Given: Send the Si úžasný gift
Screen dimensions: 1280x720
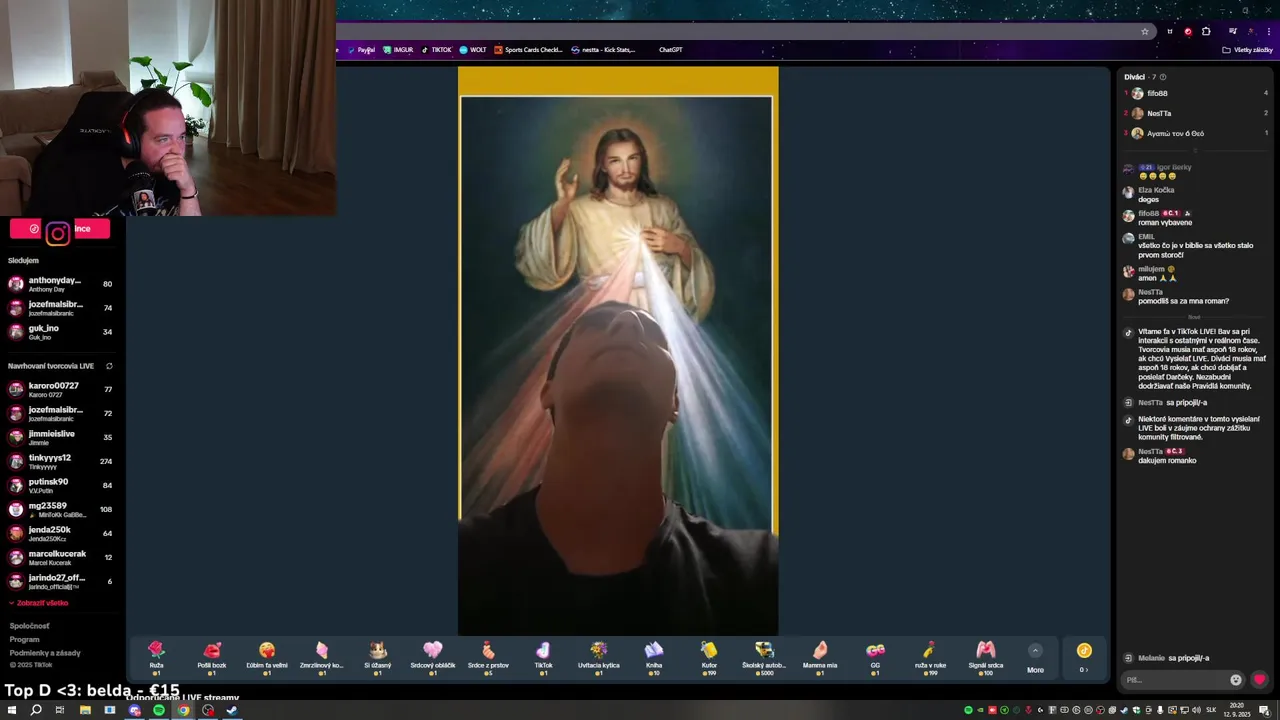Looking at the screenshot, I should coord(378,658).
